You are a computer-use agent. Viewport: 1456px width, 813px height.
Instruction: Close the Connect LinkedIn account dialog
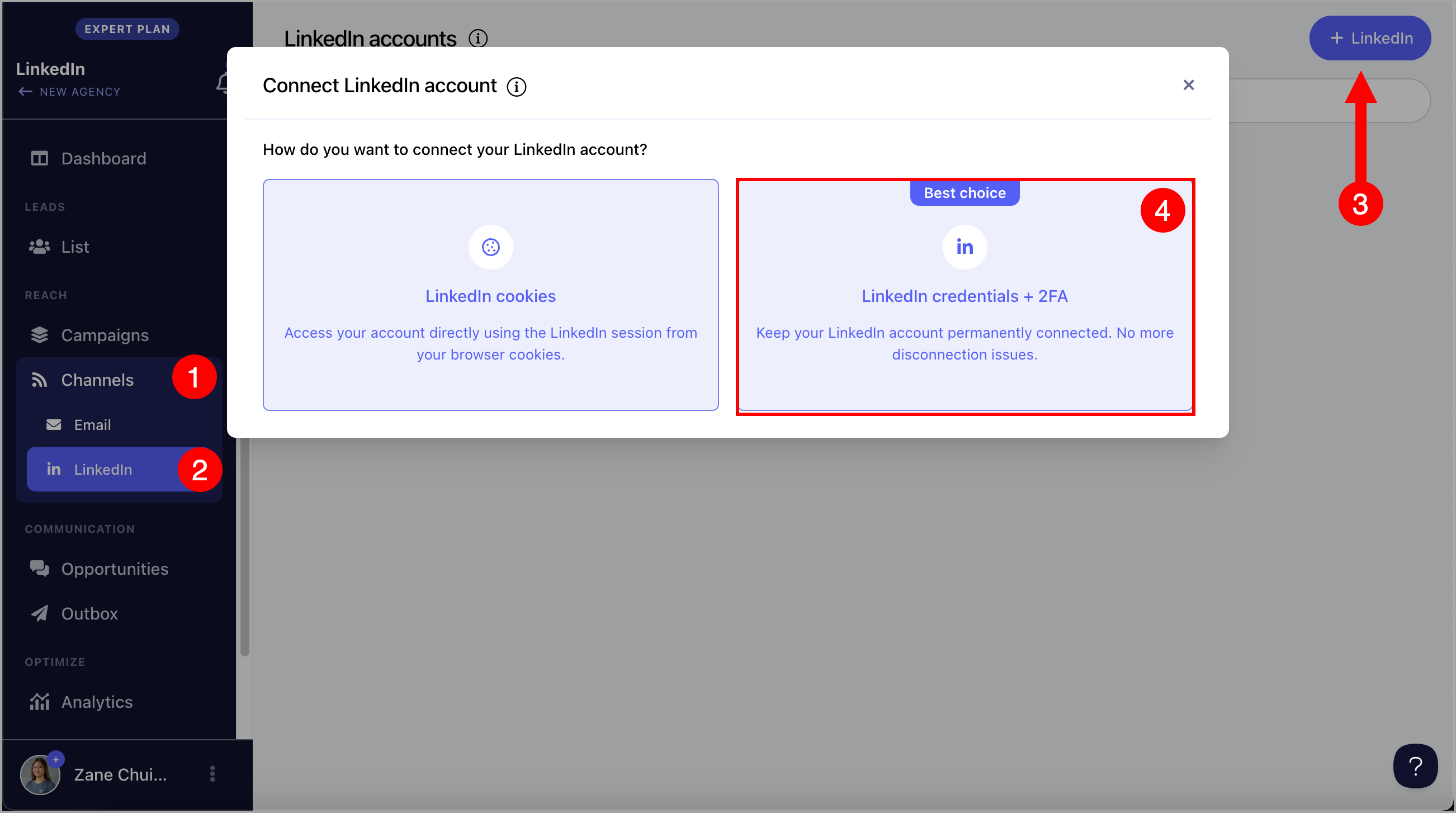[x=1189, y=85]
